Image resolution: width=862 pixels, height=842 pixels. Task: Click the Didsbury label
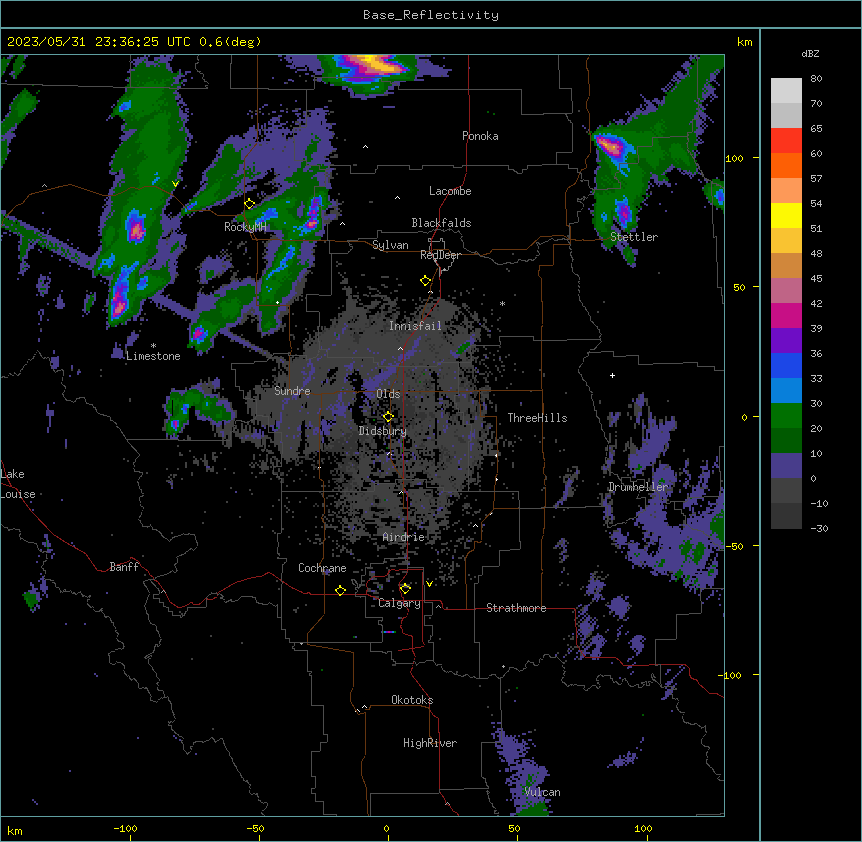click(x=383, y=431)
